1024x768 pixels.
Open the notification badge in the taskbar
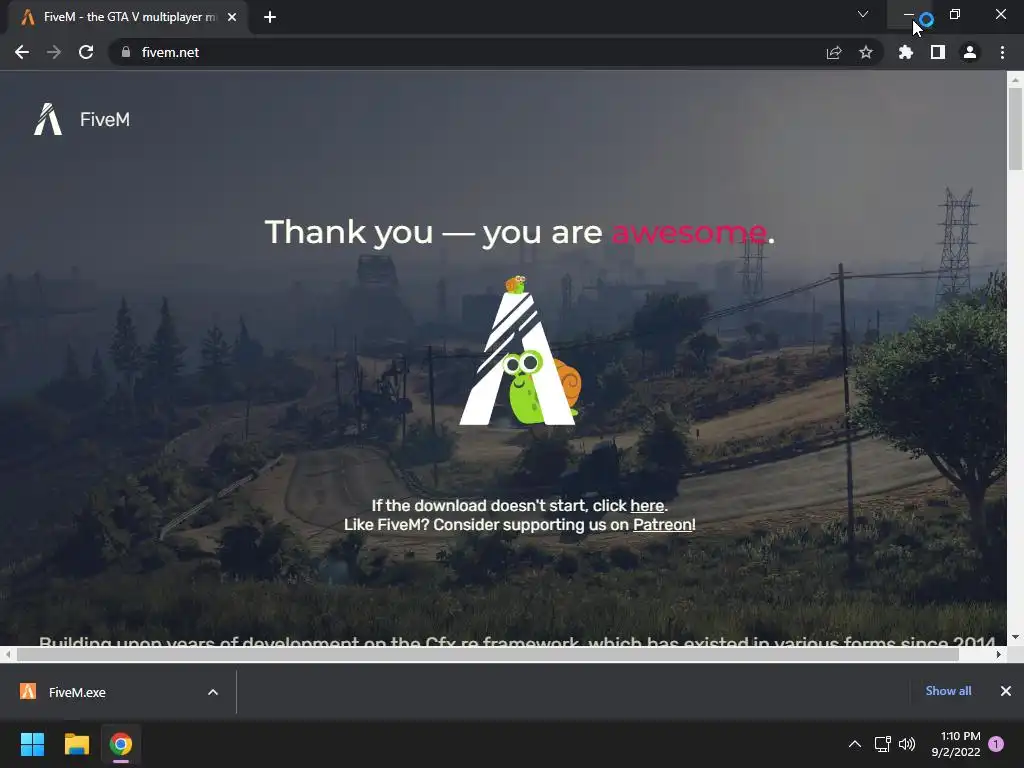[996, 744]
